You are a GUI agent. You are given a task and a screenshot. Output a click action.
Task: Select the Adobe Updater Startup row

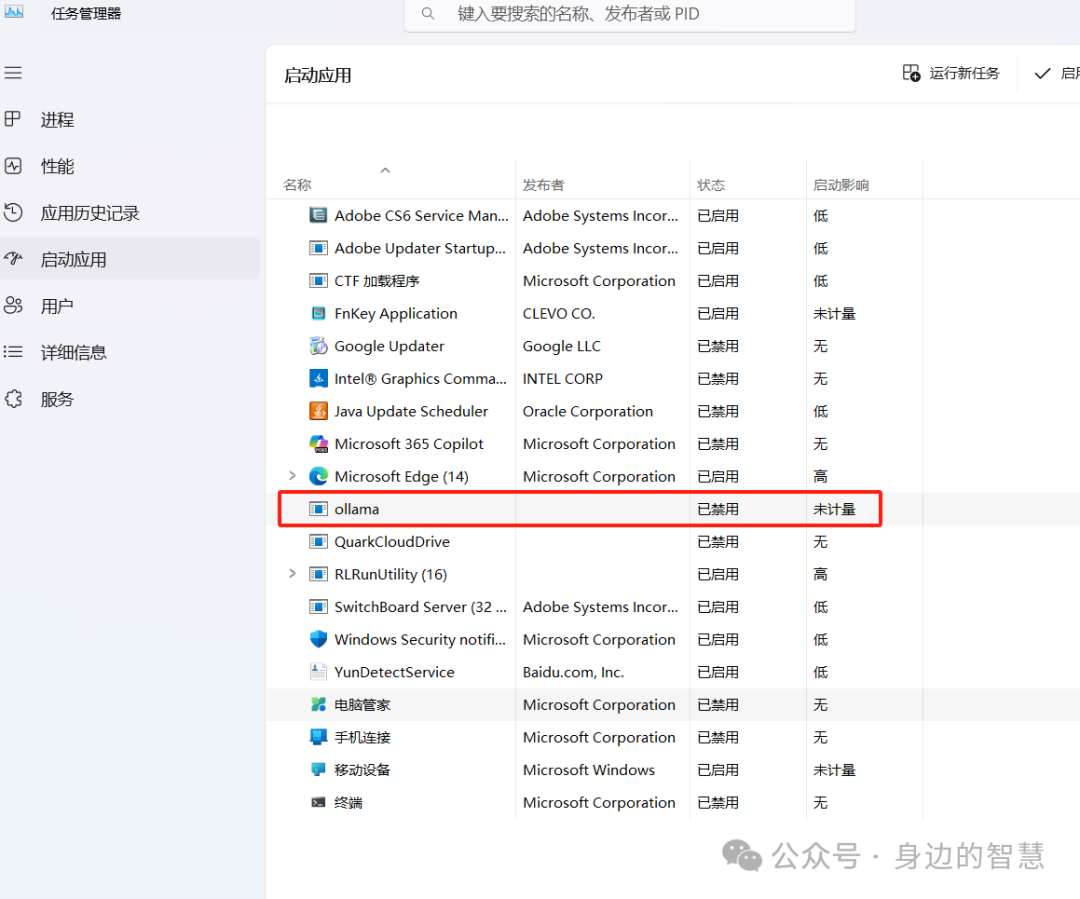point(673,248)
